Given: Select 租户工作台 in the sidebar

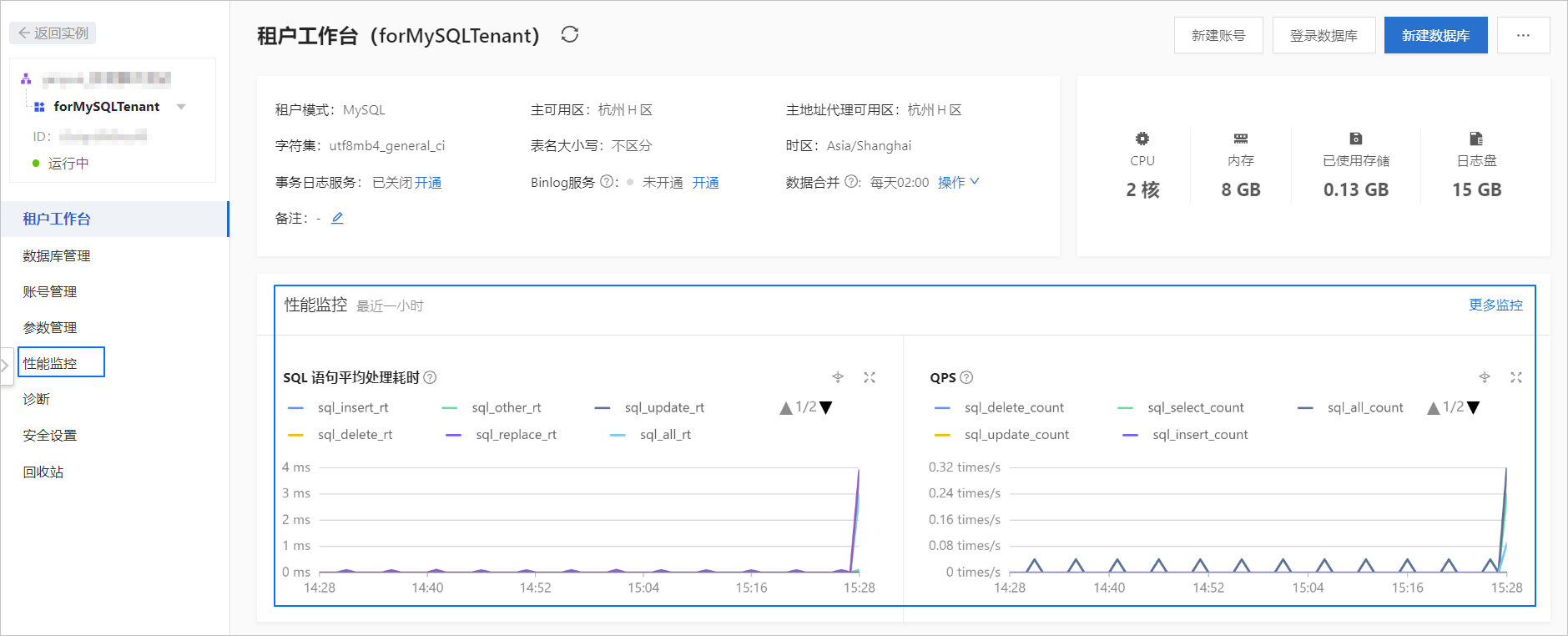Looking at the screenshot, I should point(114,219).
